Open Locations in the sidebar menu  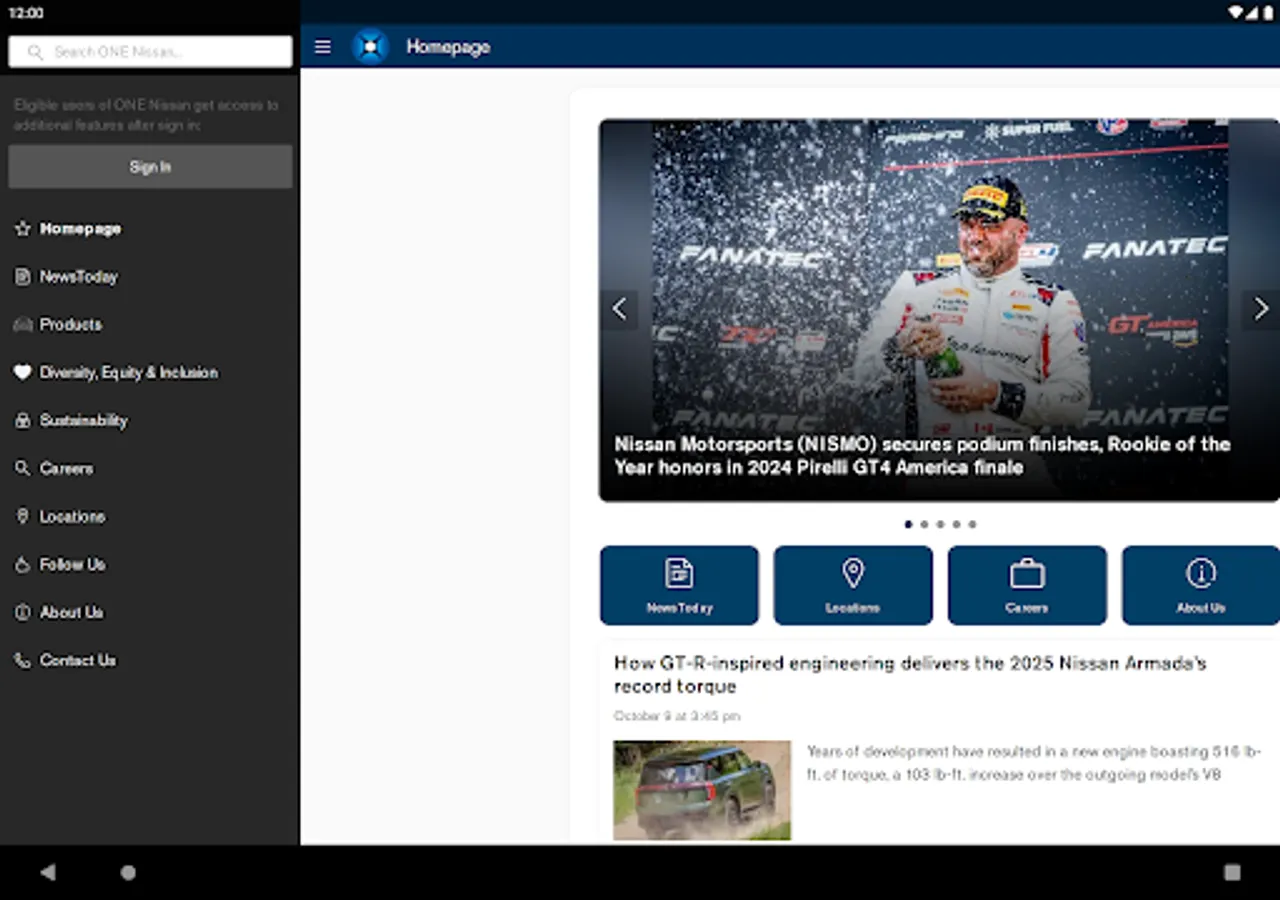(x=150, y=516)
